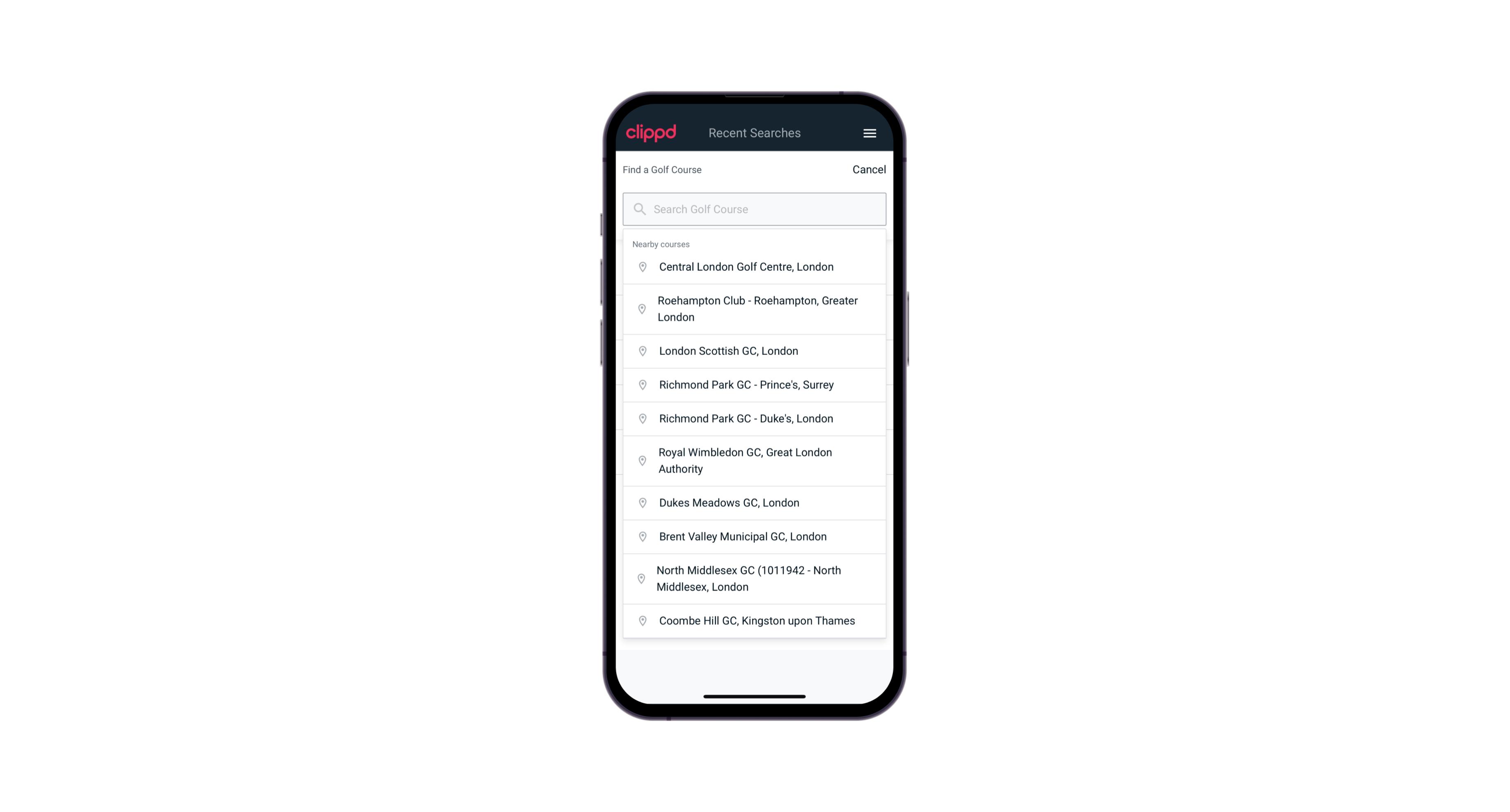Select London Scottish GC London
The width and height of the screenshot is (1510, 812).
pos(755,351)
